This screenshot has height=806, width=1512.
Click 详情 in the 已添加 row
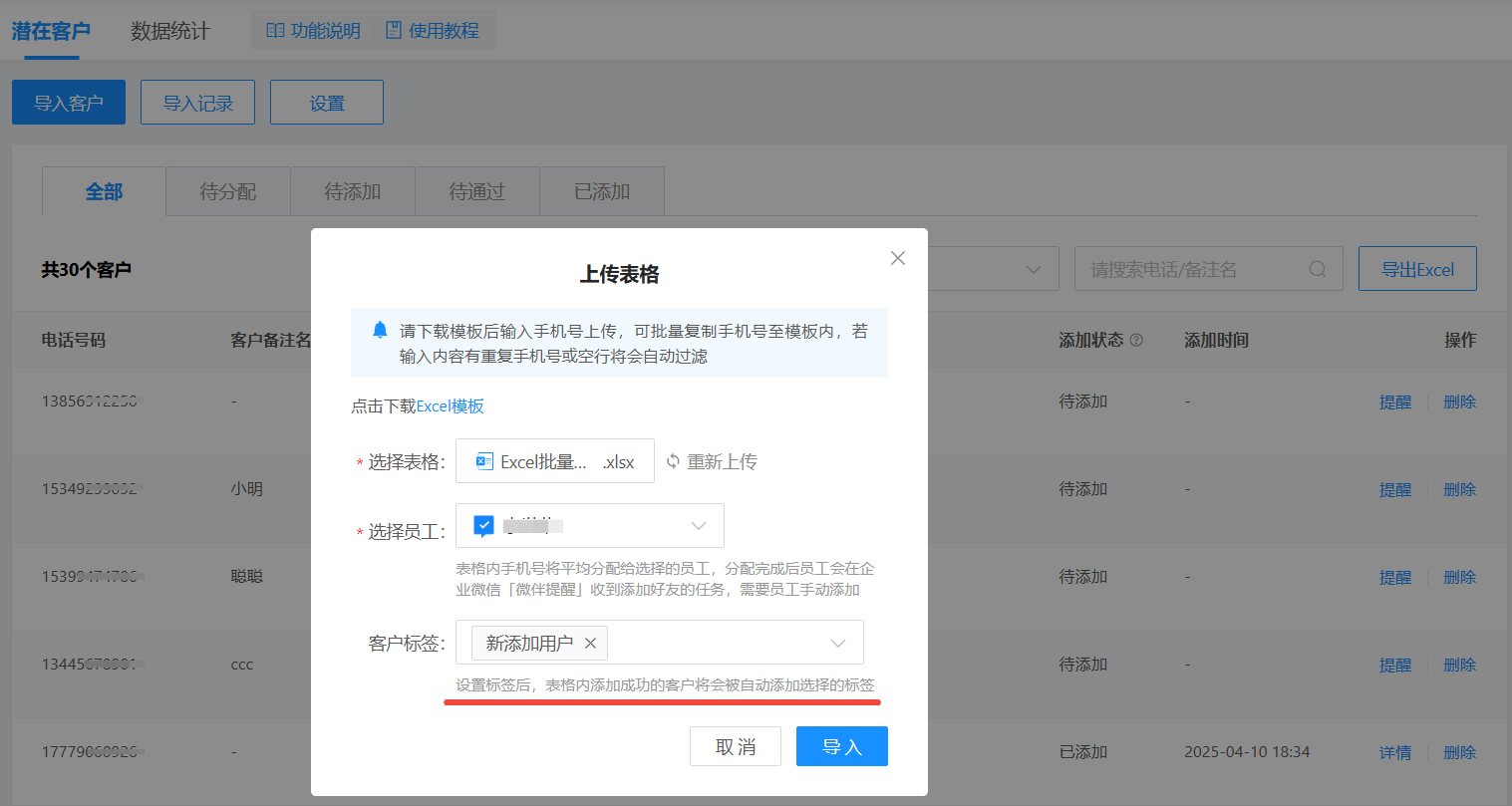click(x=1395, y=752)
